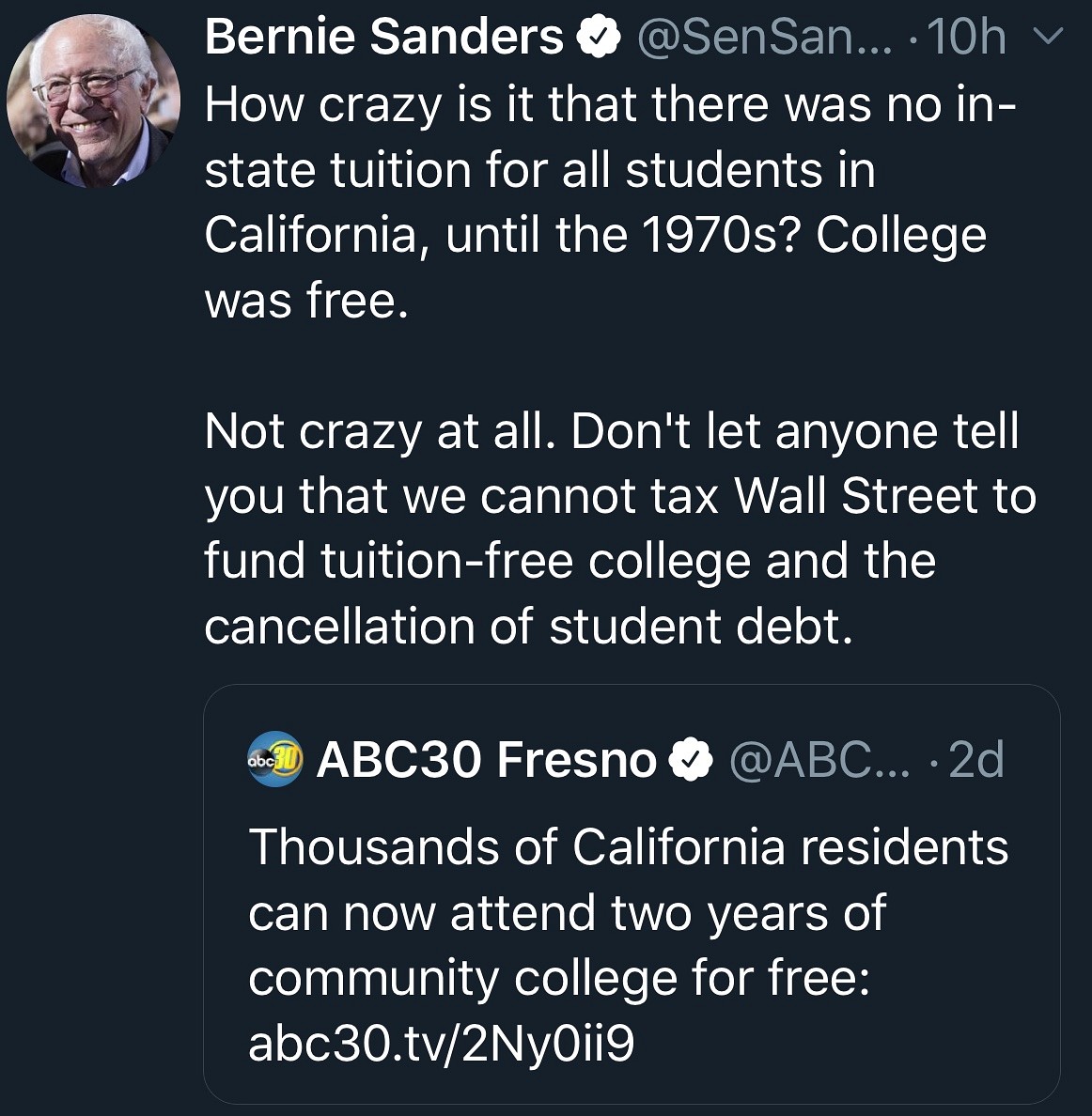Viewport: 1092px width, 1116px height.
Task: Open the @ABC... handle in quoted tweet
Action: pyautogui.click(x=819, y=759)
